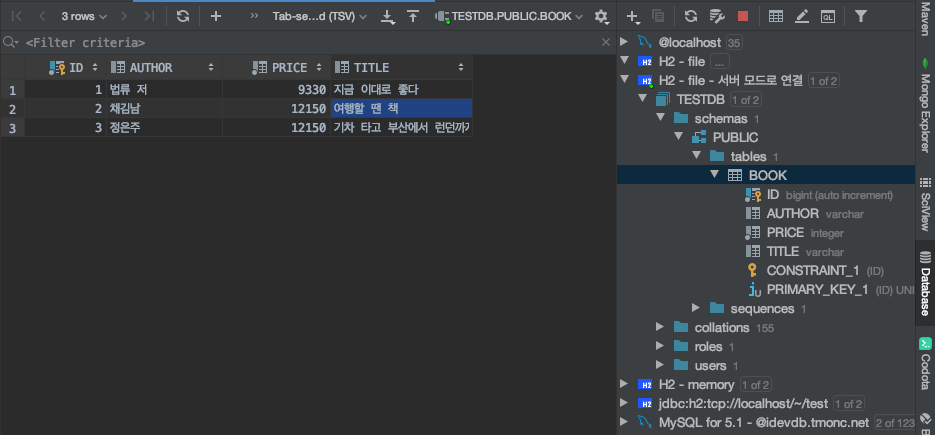
Task: Open the Mongo Explorer tool window
Action: point(925,104)
